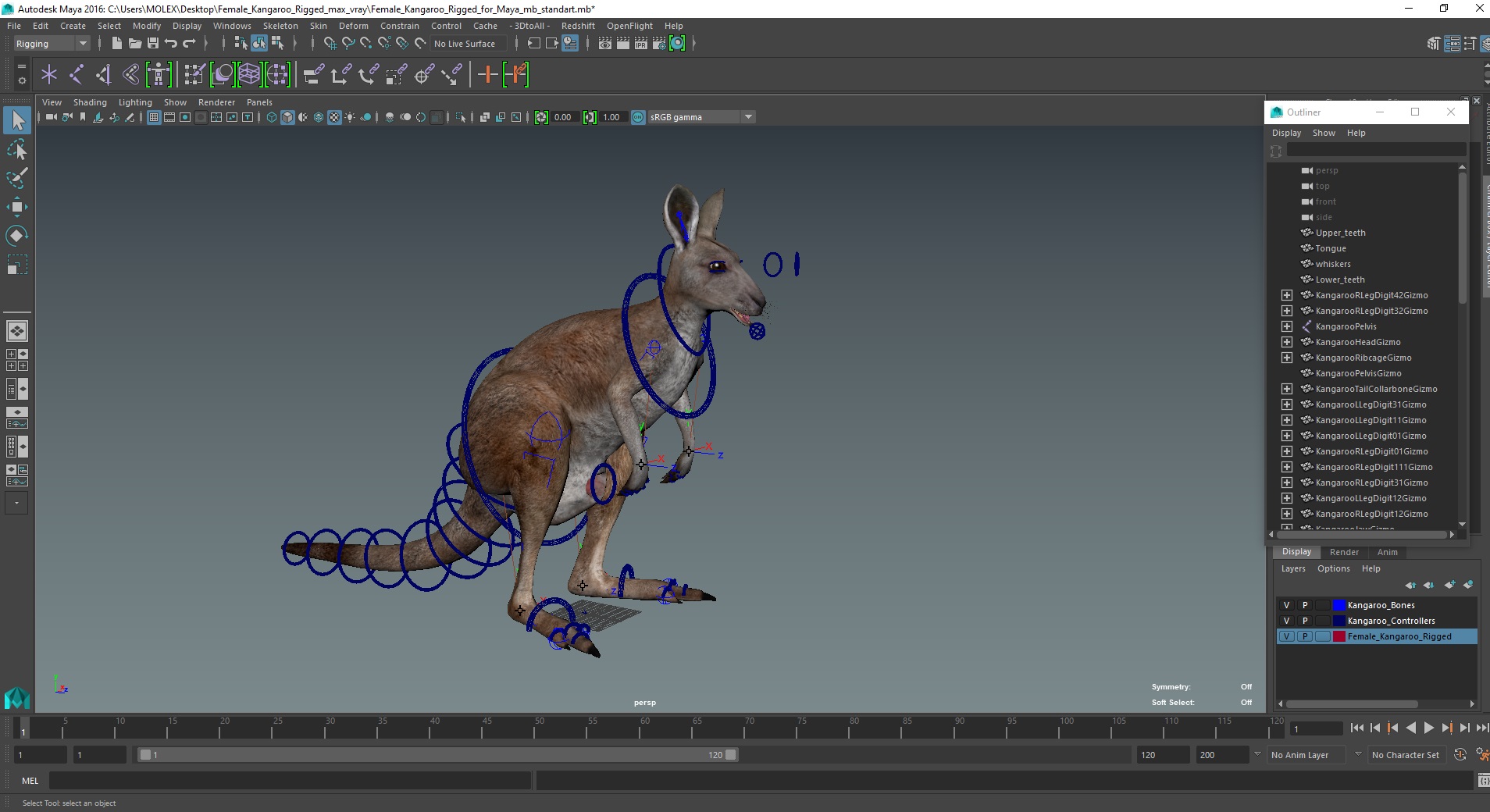Viewport: 1490px width, 812px height.
Task: Select the Move tool in toolbox
Action: click(17, 207)
